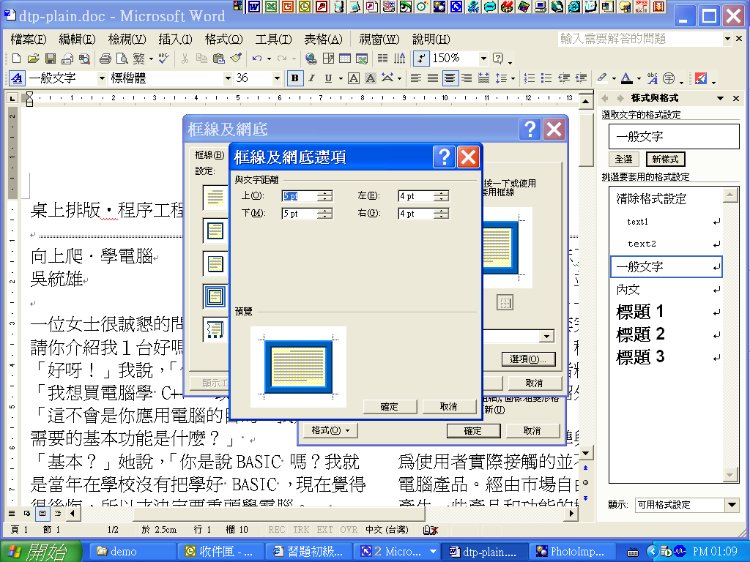Click the Word Help question mark icon
The width and height of the screenshot is (750, 562).
click(498, 58)
